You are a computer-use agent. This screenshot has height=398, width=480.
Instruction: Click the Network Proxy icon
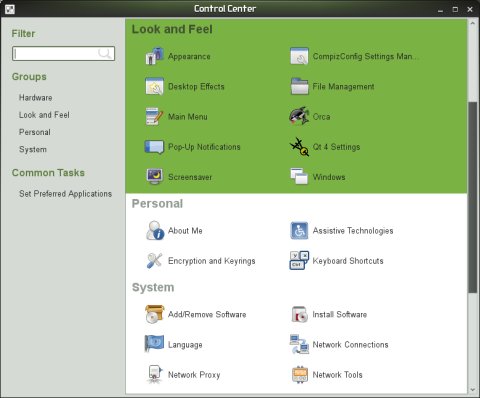(x=154, y=374)
